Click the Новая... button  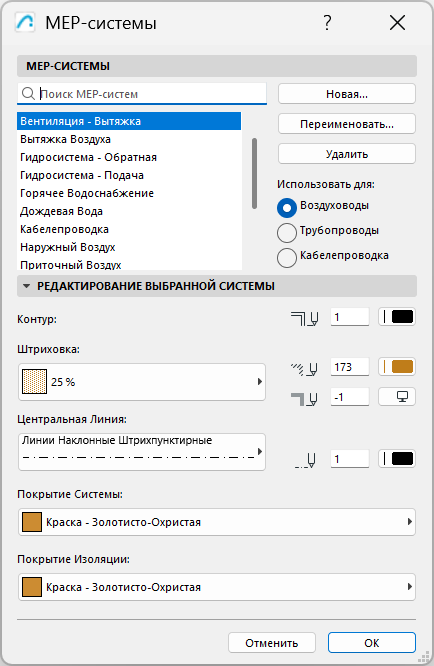pyautogui.click(x=347, y=93)
